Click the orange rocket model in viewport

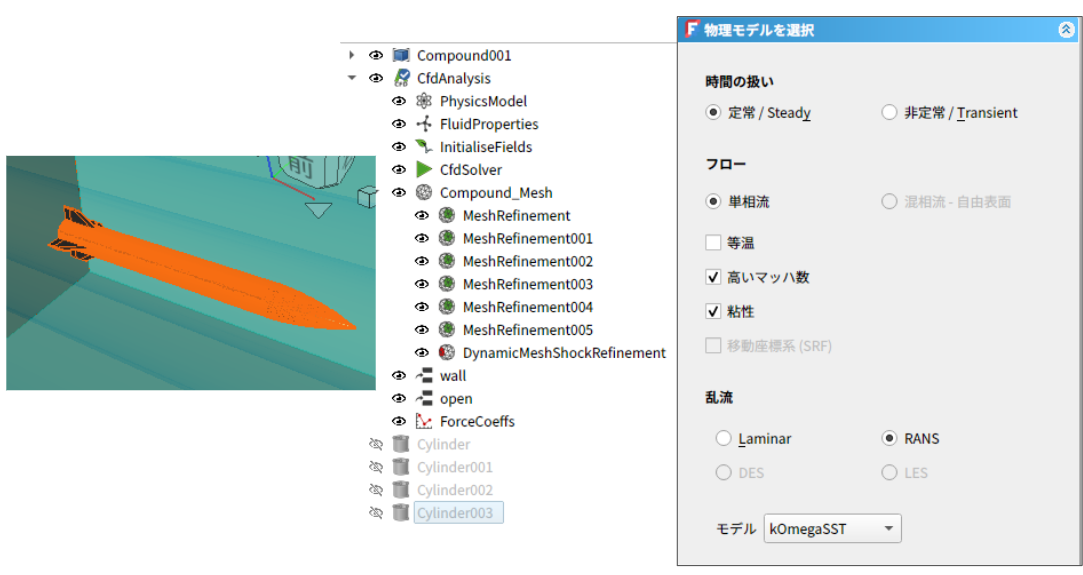[200, 270]
